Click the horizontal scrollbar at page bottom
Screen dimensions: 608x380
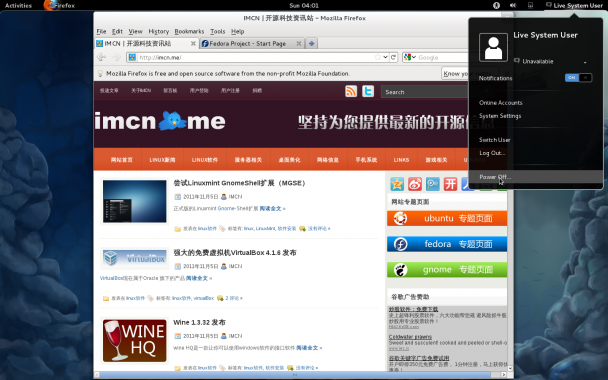pos(295,375)
